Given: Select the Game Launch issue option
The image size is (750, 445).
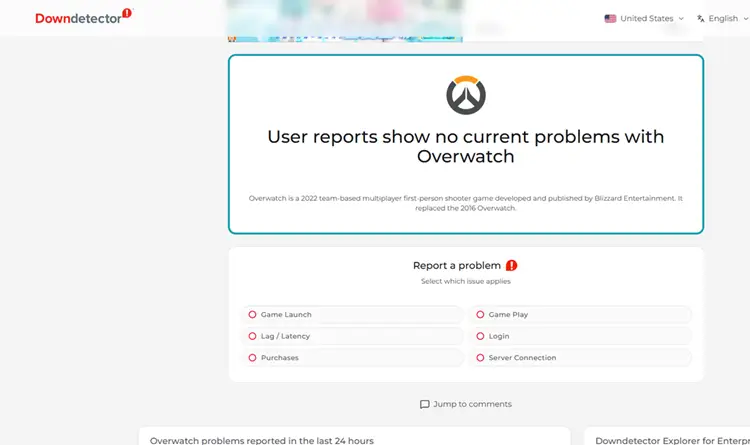Looking at the screenshot, I should (353, 314).
